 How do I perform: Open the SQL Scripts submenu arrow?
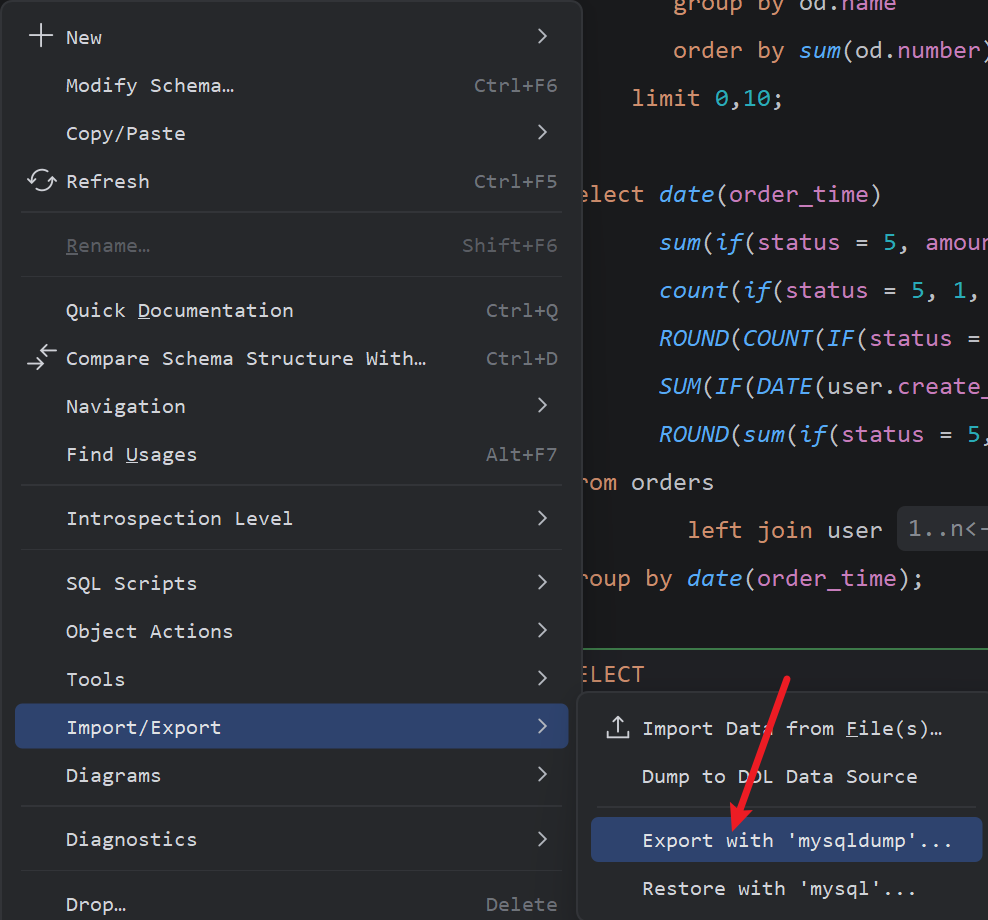pyautogui.click(x=542, y=582)
